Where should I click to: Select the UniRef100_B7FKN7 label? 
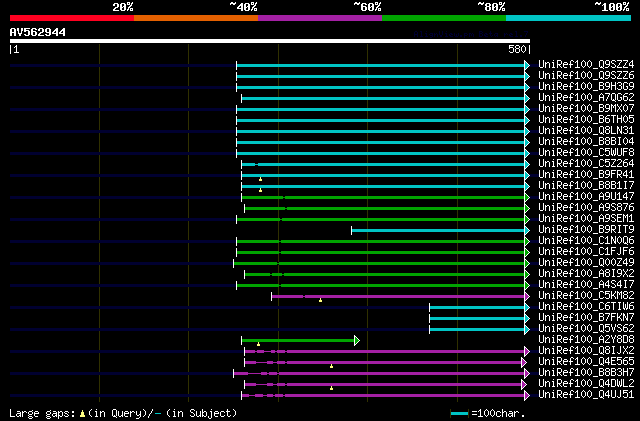tap(586, 318)
